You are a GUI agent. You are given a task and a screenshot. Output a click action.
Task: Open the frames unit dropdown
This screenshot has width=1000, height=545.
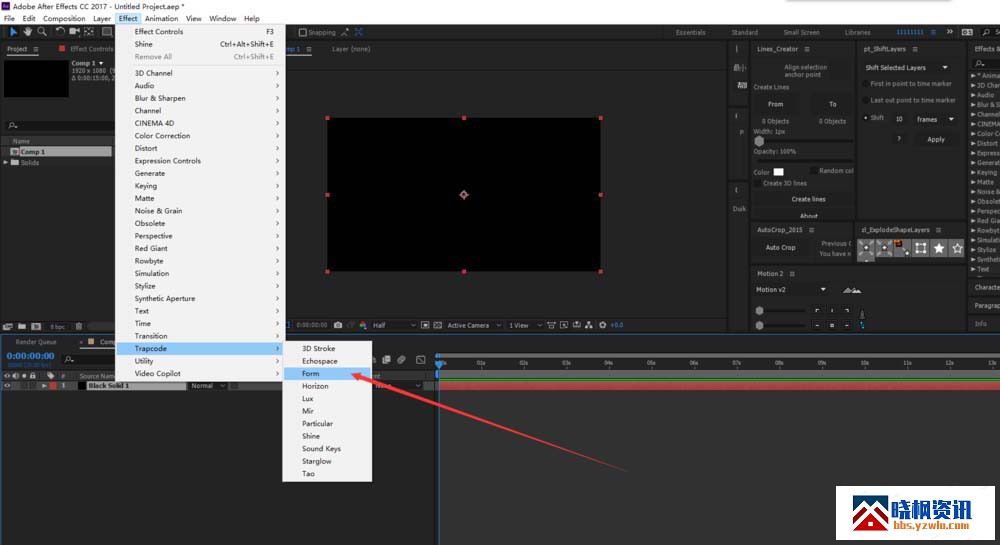pyautogui.click(x=935, y=119)
